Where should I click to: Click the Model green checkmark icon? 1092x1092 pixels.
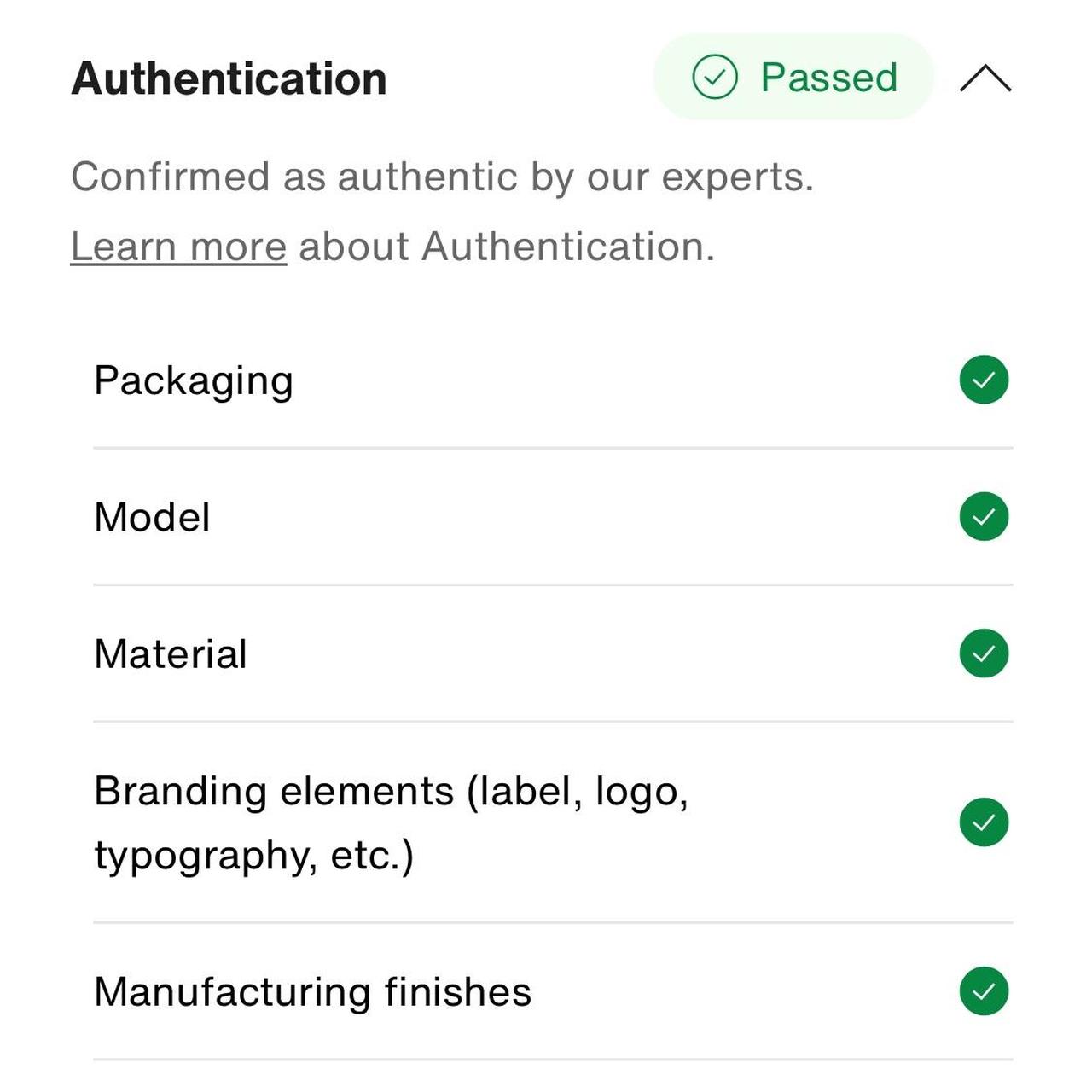(x=984, y=516)
